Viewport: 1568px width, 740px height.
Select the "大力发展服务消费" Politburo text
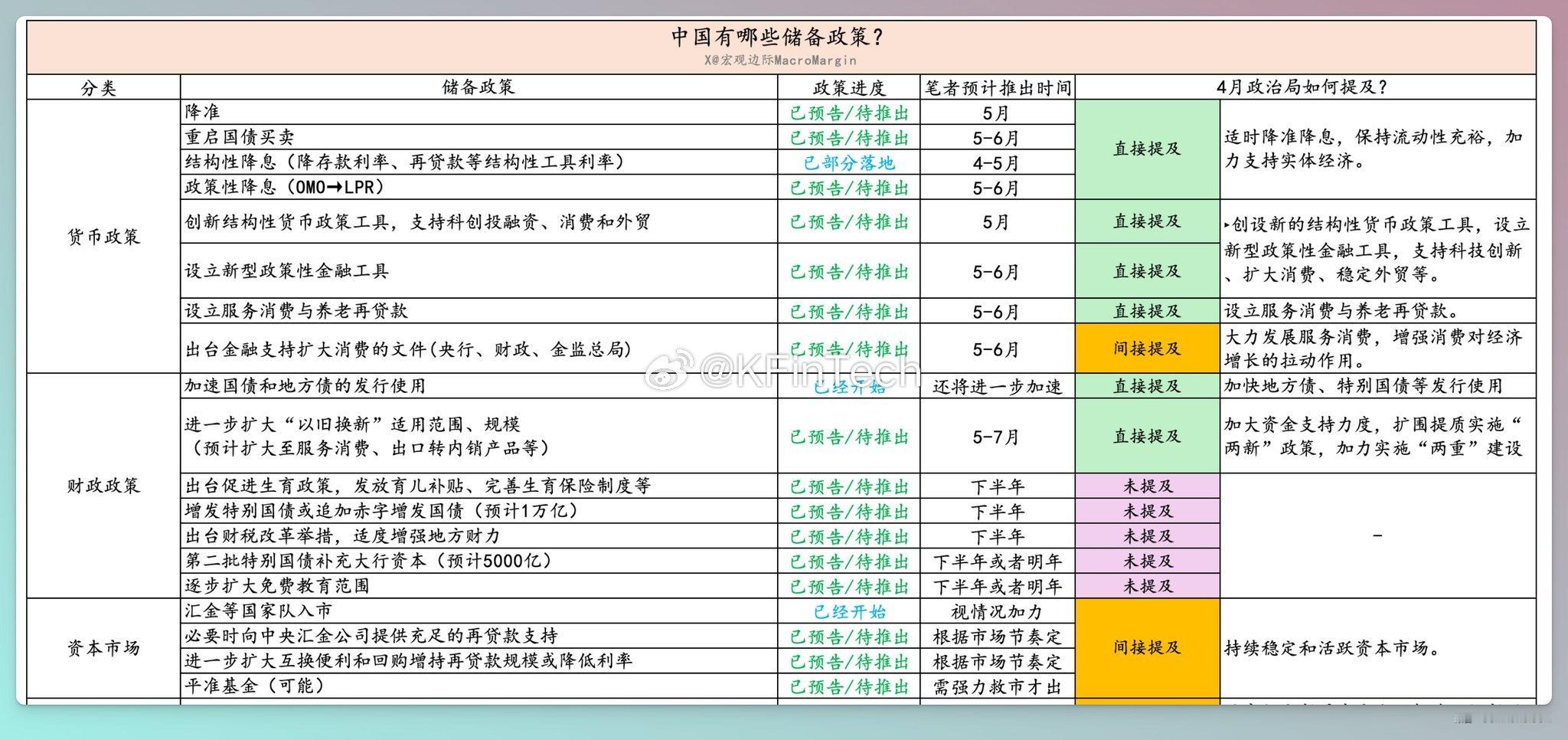(x=1374, y=348)
